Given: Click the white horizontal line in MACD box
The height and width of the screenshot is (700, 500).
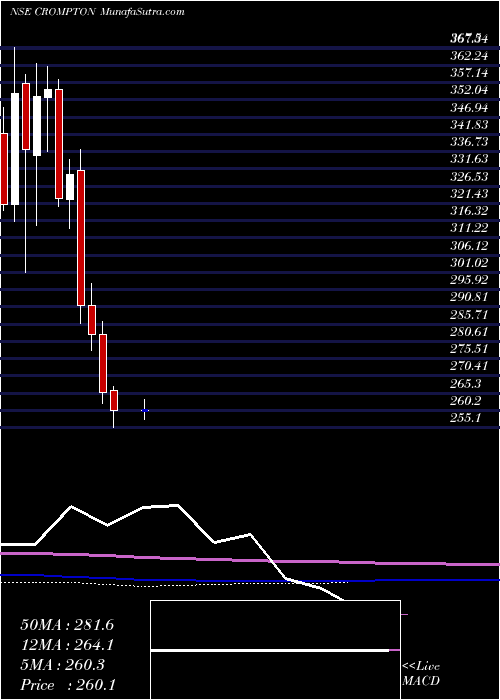Looking at the screenshot, I should (270, 650).
